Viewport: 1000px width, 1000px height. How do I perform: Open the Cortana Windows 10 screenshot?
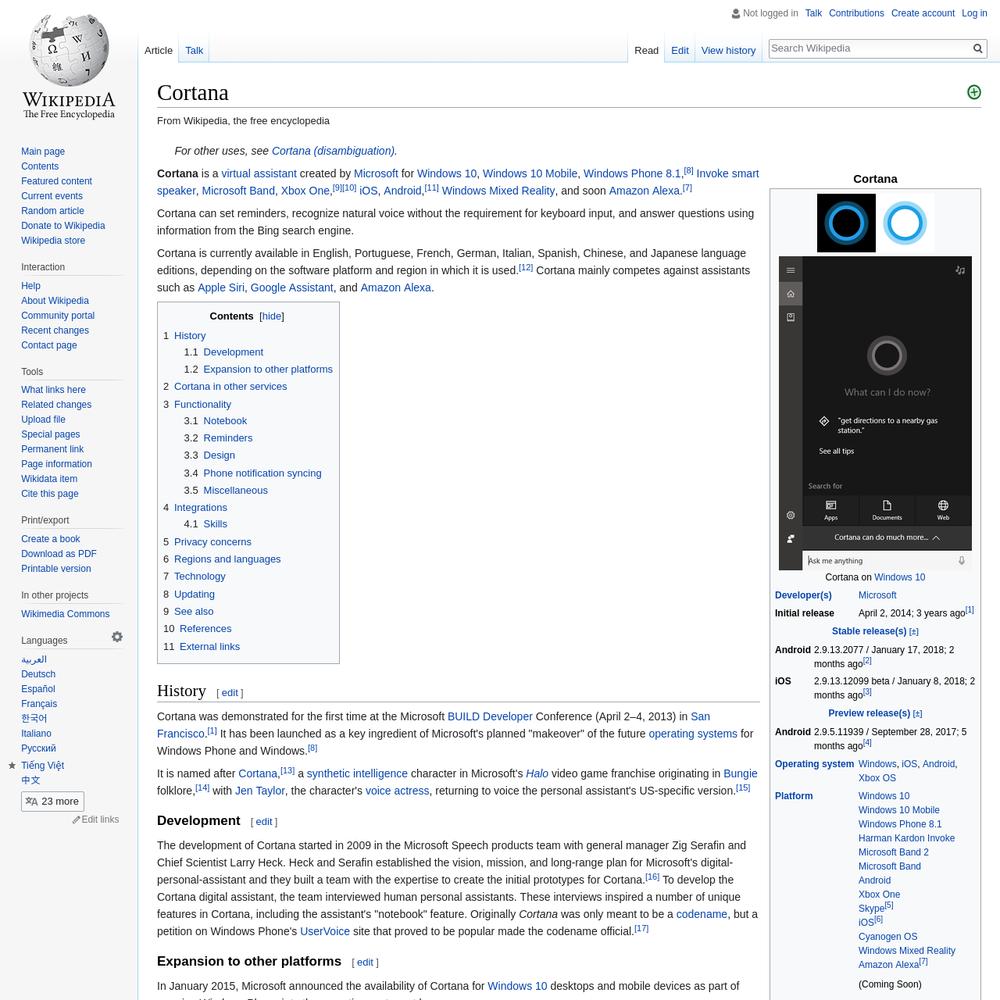pyautogui.click(x=875, y=413)
